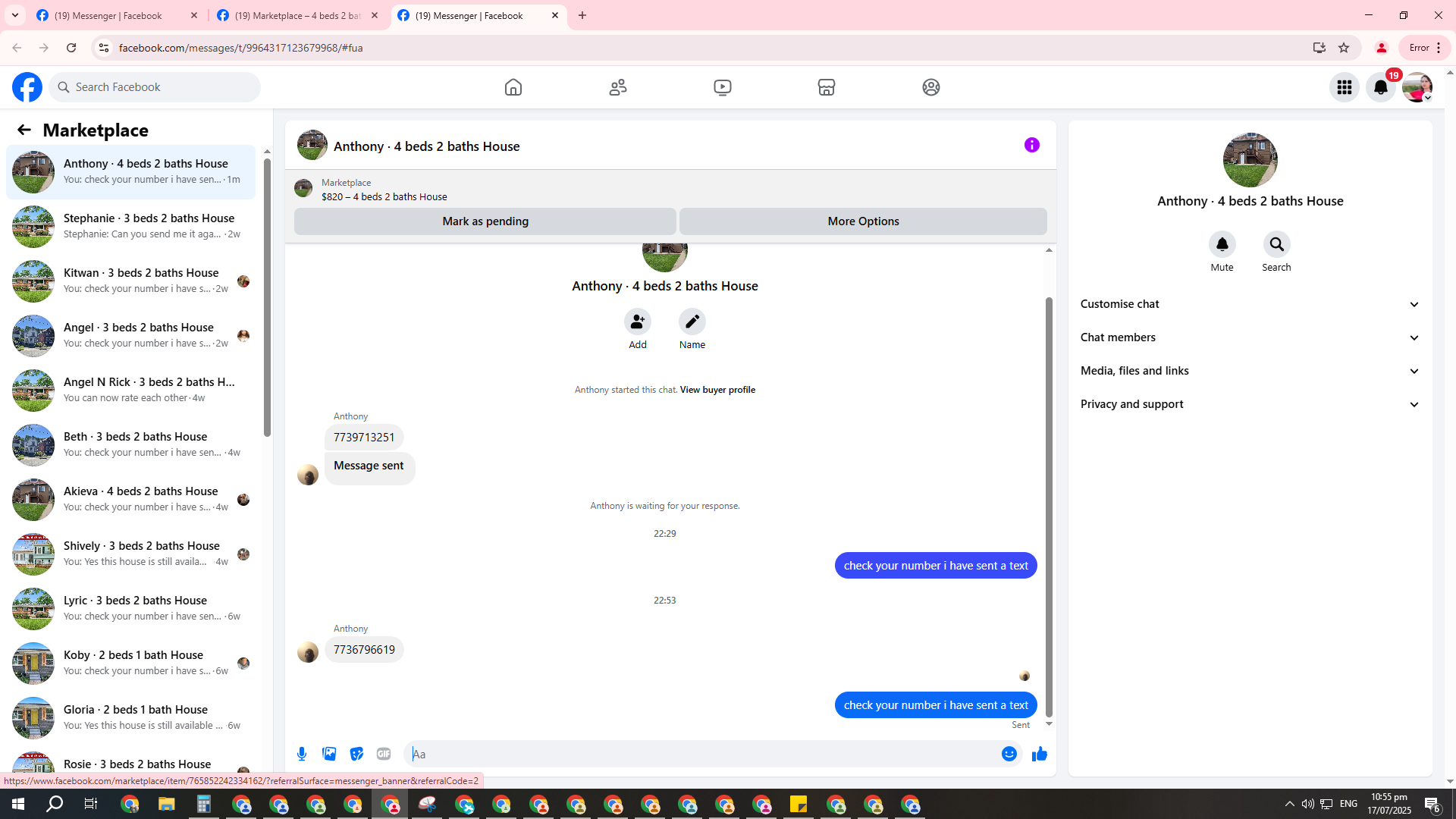Screen dimensions: 1456x819
Task: Open Stephanie 3 beds 2 baths chat
Action: tap(130, 226)
